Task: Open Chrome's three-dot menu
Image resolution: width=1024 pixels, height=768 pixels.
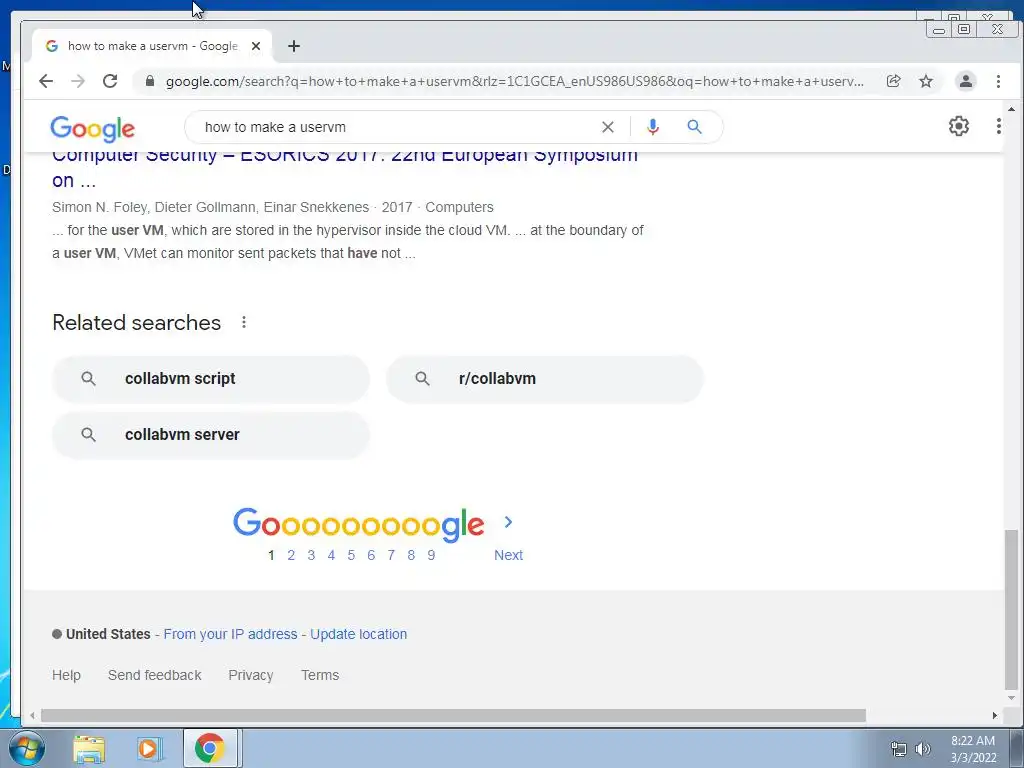Action: coord(998,81)
